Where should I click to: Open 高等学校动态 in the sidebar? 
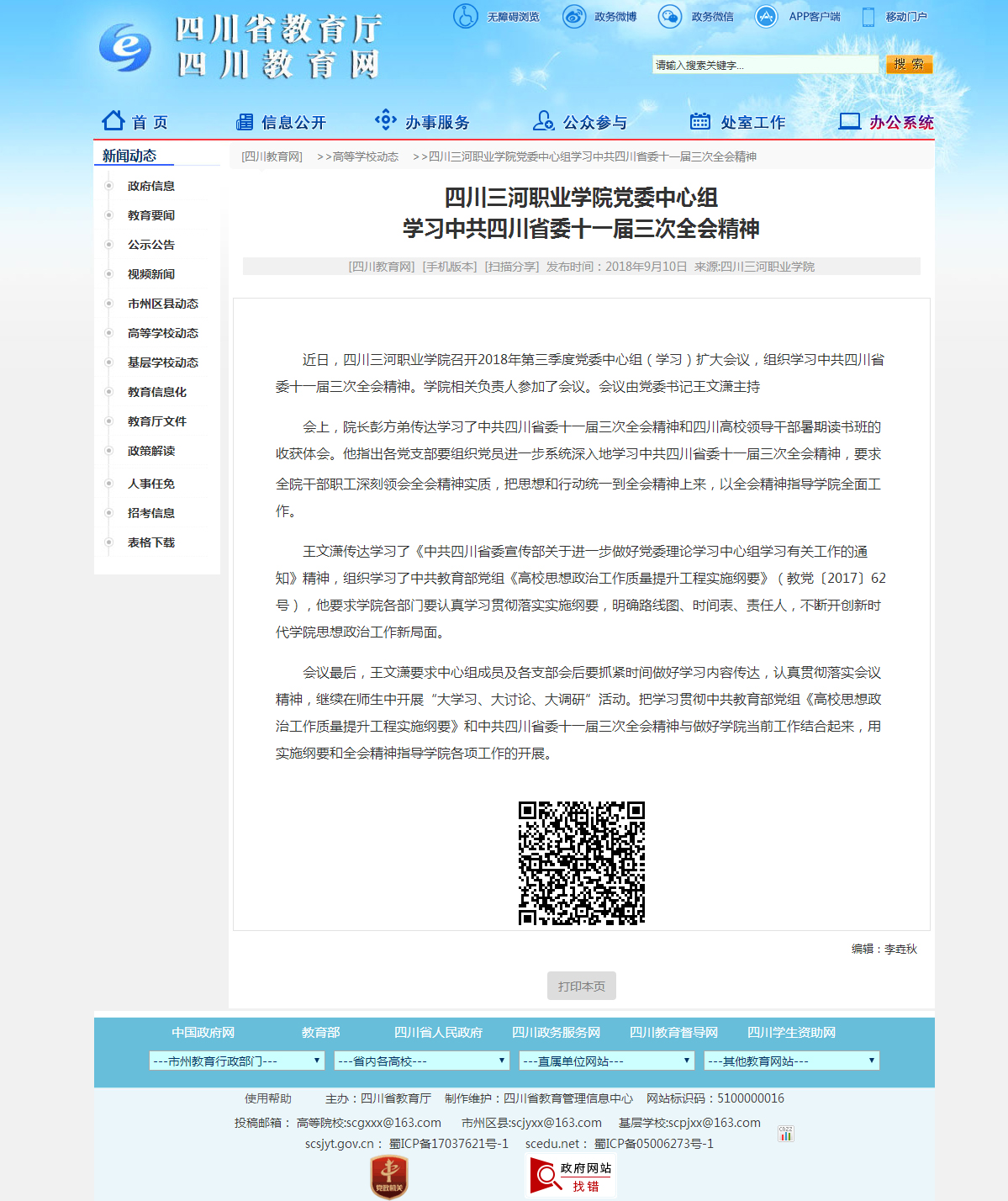pos(163,333)
